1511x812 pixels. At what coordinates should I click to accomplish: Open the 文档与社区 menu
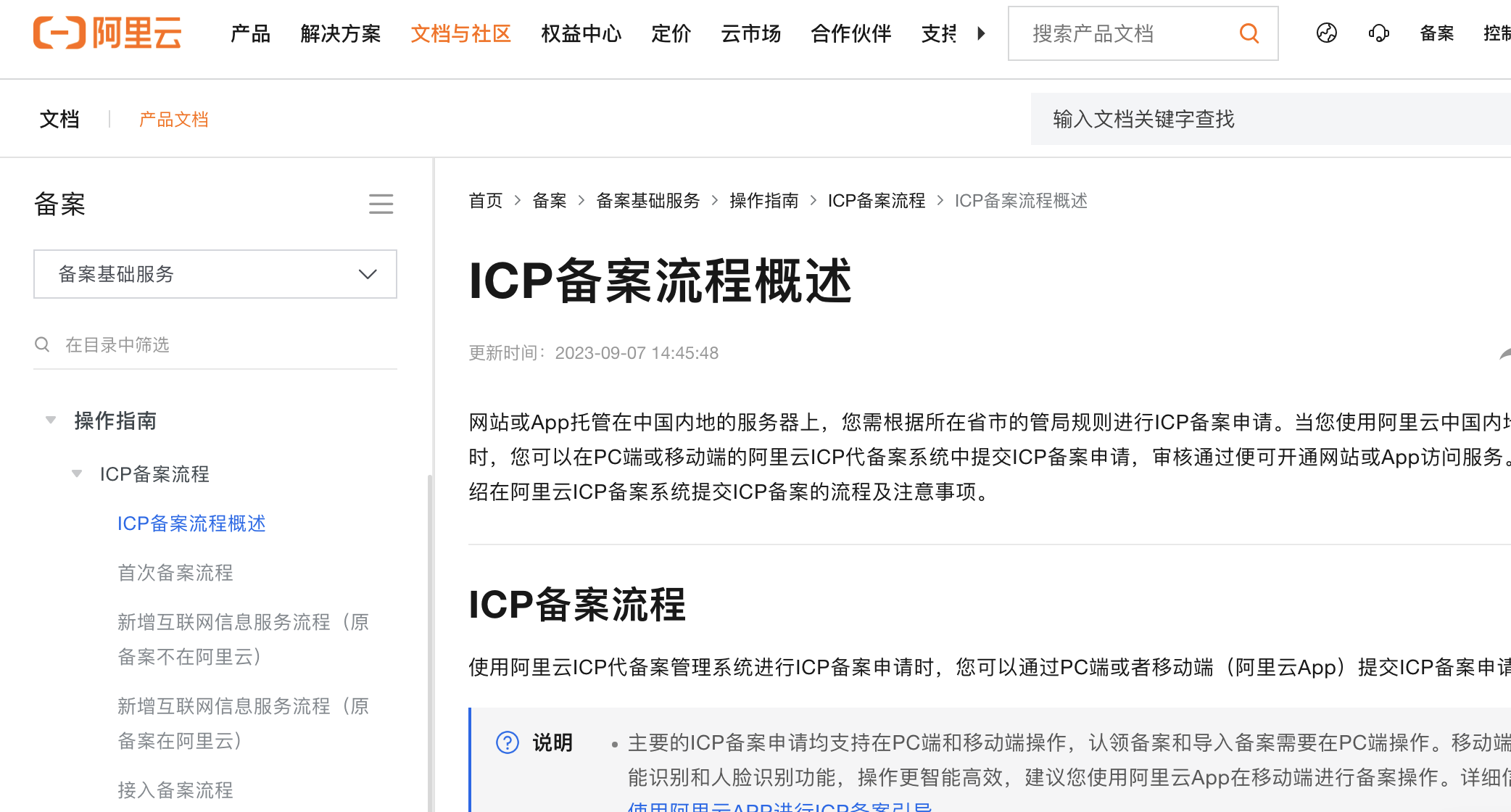460,33
